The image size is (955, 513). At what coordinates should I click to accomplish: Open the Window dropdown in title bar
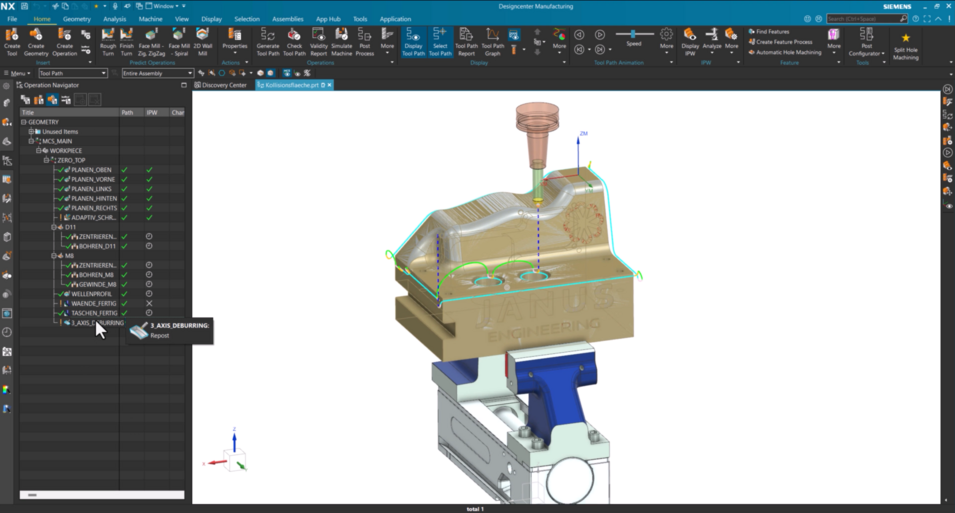pyautogui.click(x=163, y=6)
